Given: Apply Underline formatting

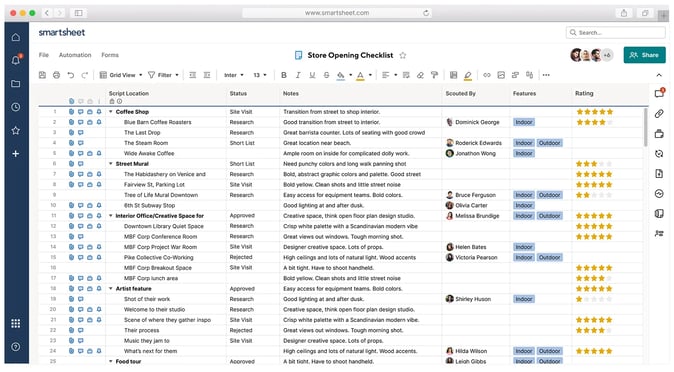Looking at the screenshot, I should tap(312, 75).
